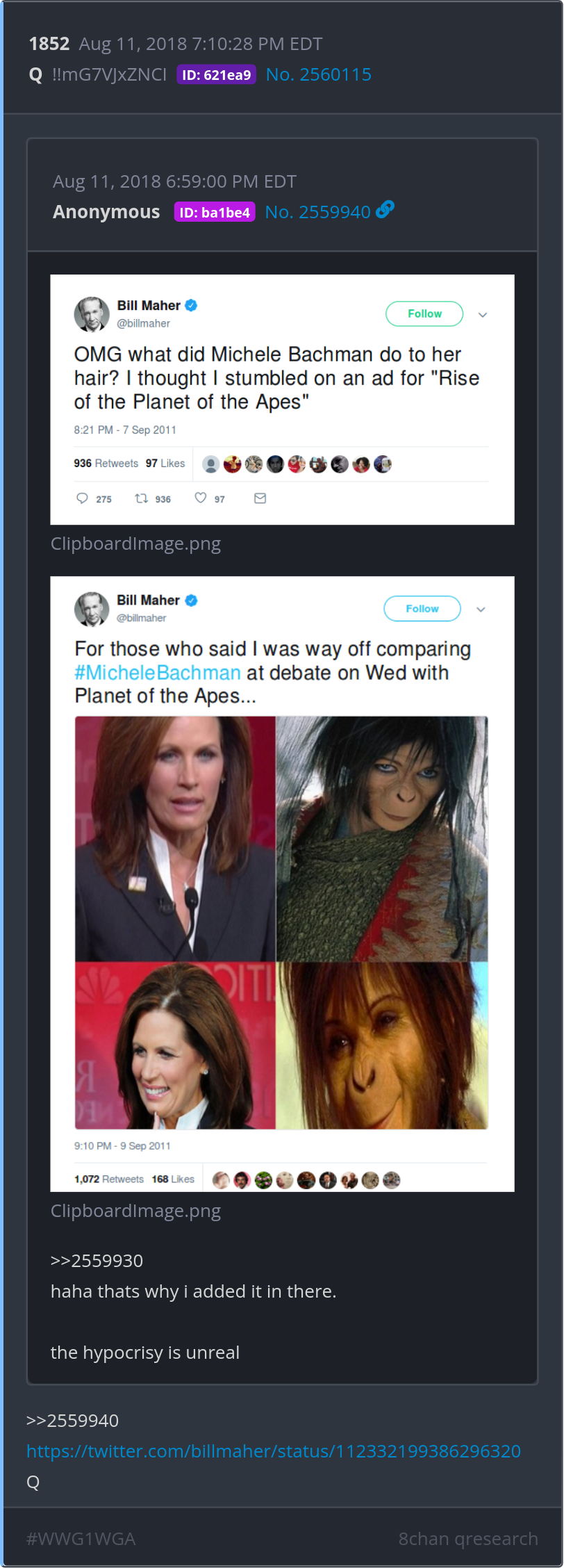
Task: Click the purple ID: 621ea9 badge
Action: point(216,75)
